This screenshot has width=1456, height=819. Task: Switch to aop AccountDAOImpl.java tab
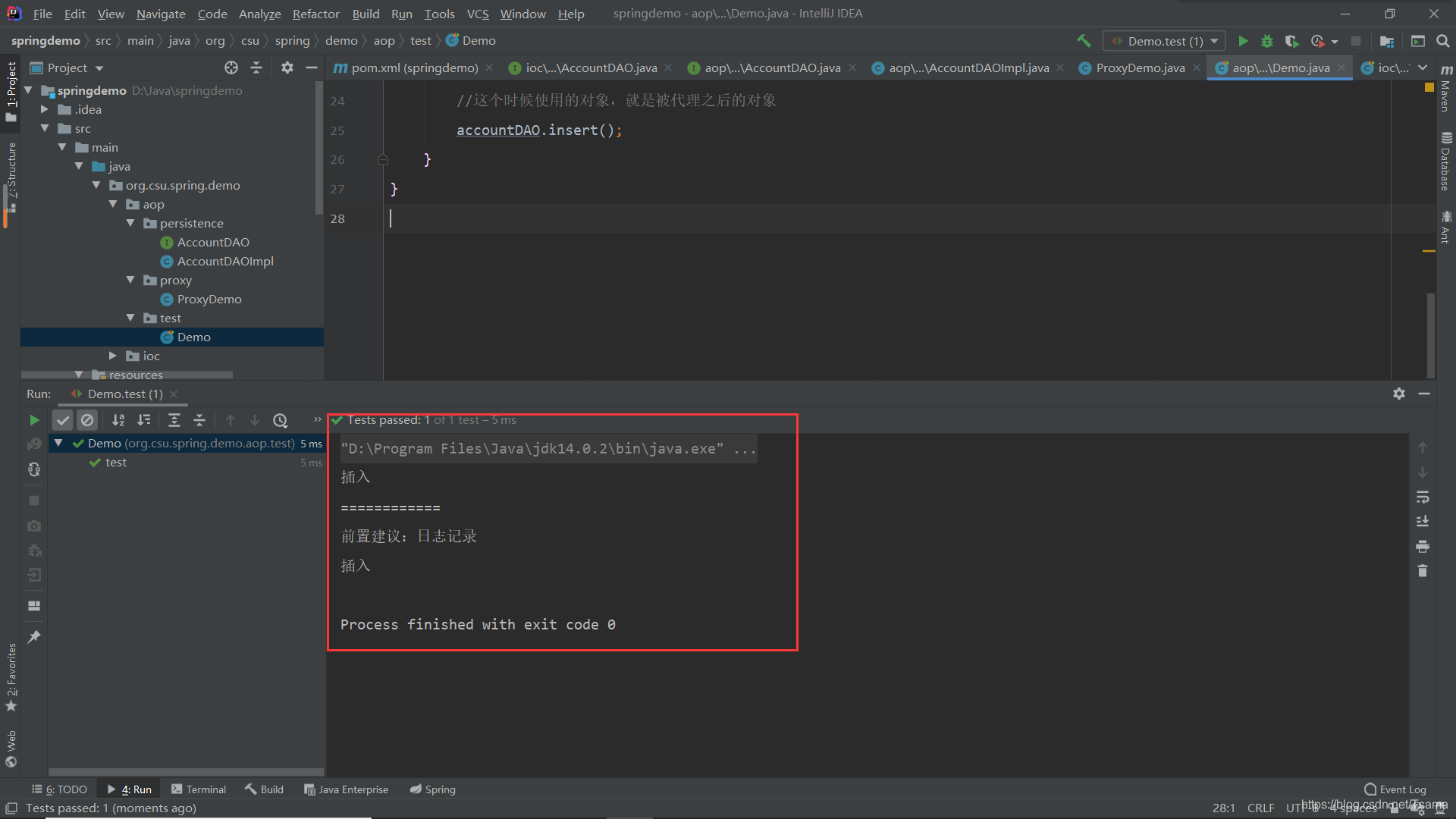(968, 67)
